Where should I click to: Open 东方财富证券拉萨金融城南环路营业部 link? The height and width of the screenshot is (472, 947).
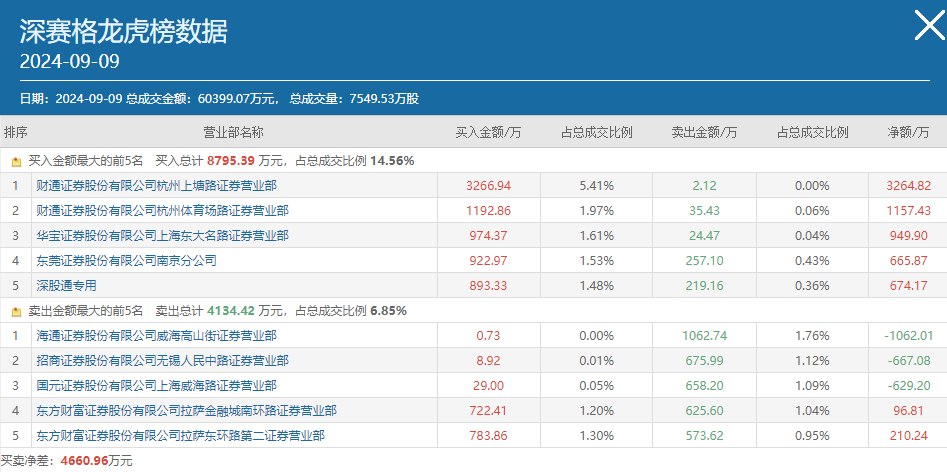tap(187, 411)
